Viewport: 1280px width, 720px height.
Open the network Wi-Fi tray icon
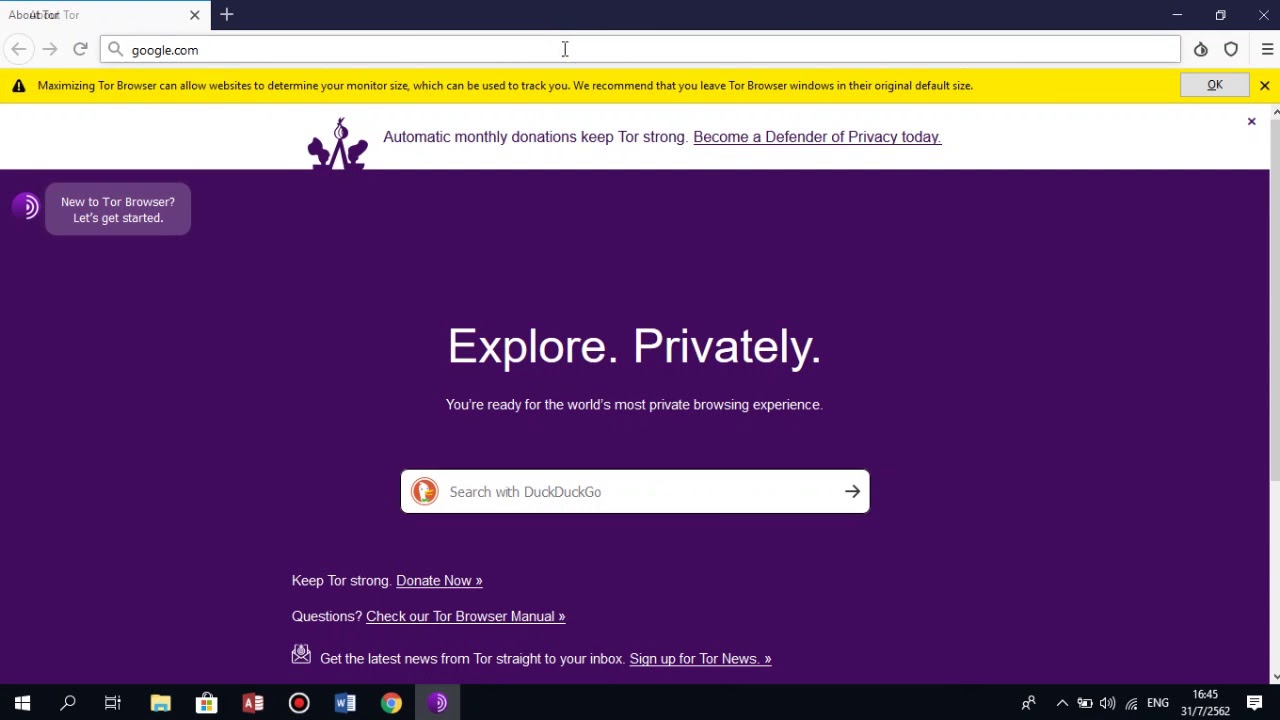1131,703
